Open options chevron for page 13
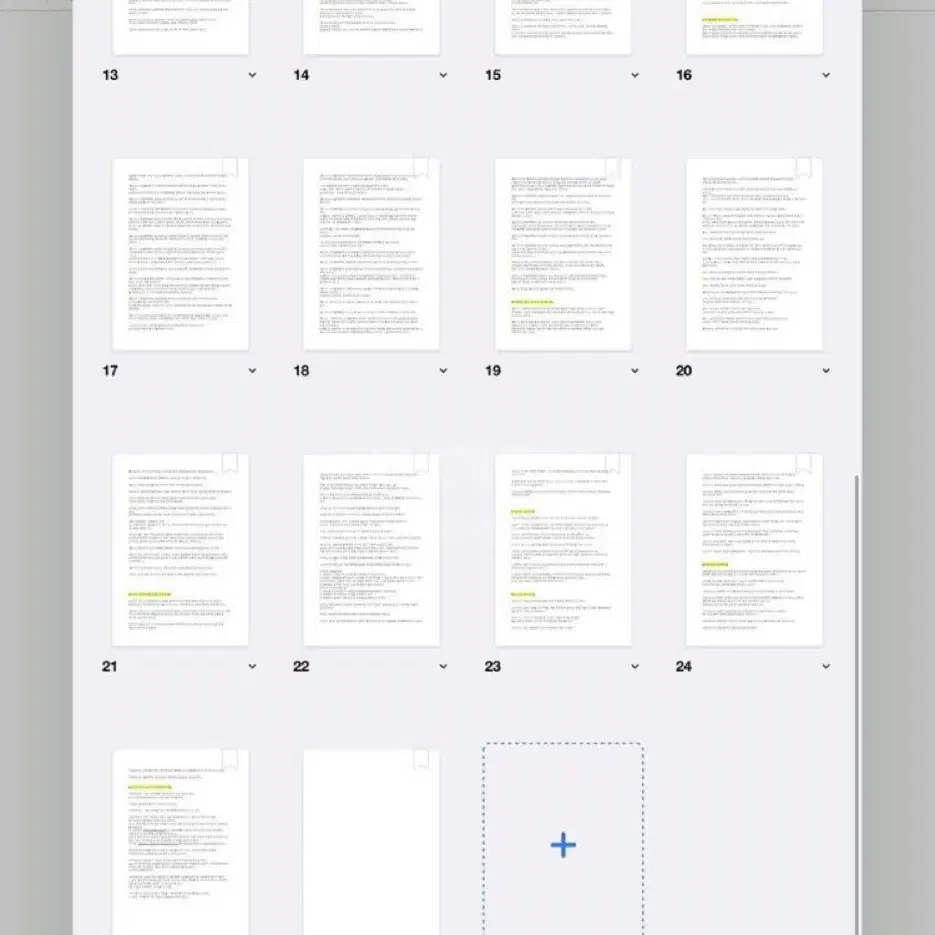935x935 pixels. point(252,75)
